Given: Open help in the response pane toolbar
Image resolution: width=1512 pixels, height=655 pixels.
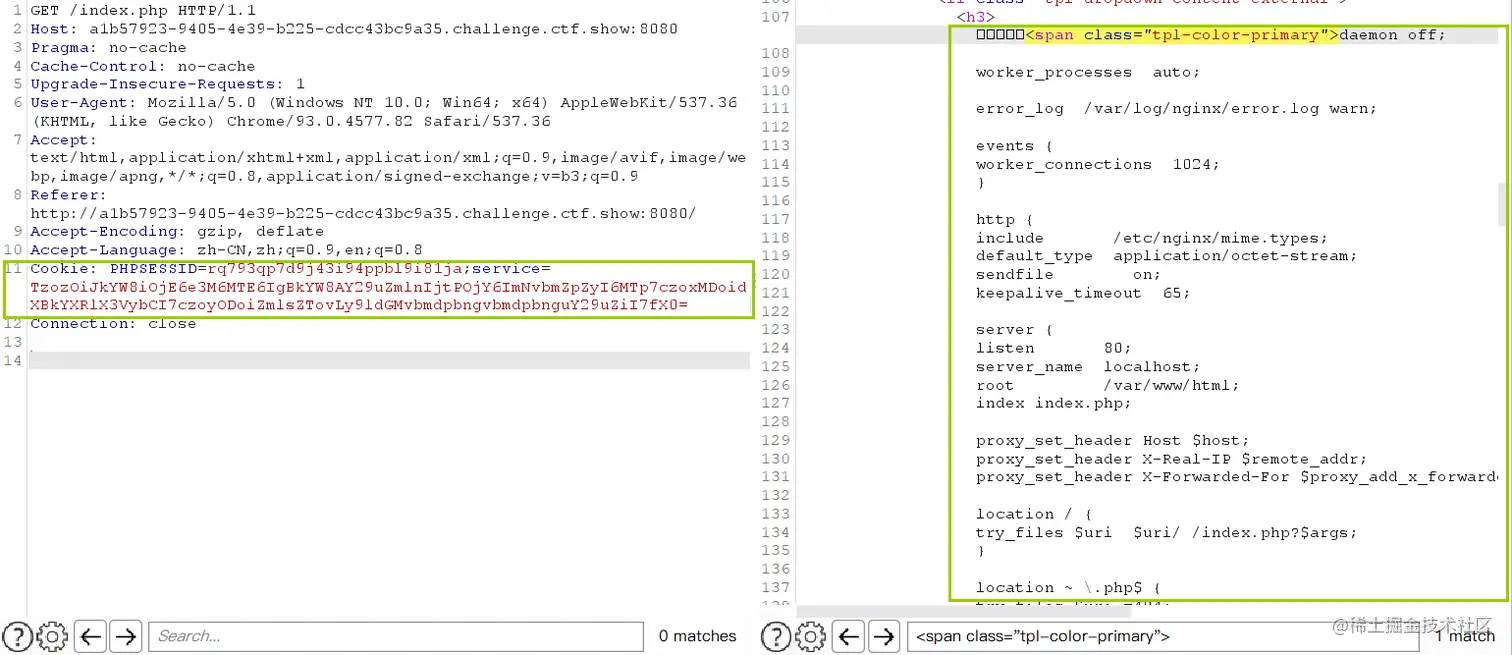Looking at the screenshot, I should [776, 636].
